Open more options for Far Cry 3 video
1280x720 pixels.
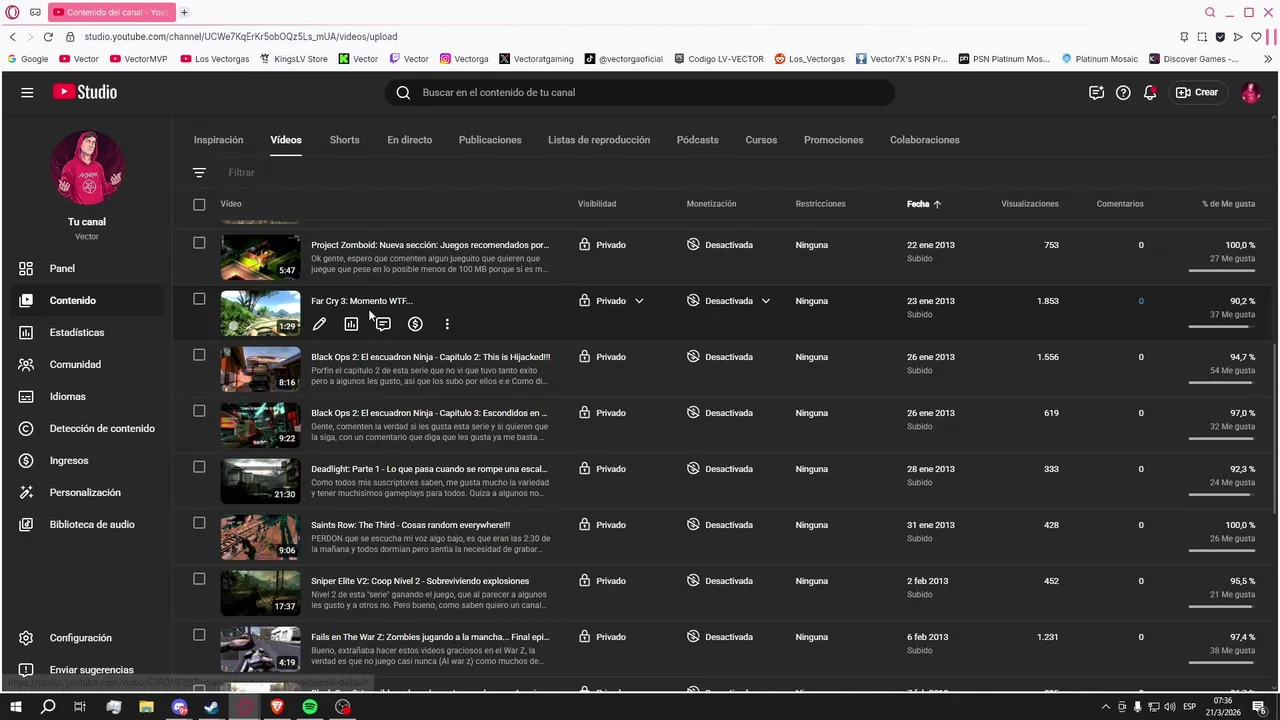coord(447,324)
